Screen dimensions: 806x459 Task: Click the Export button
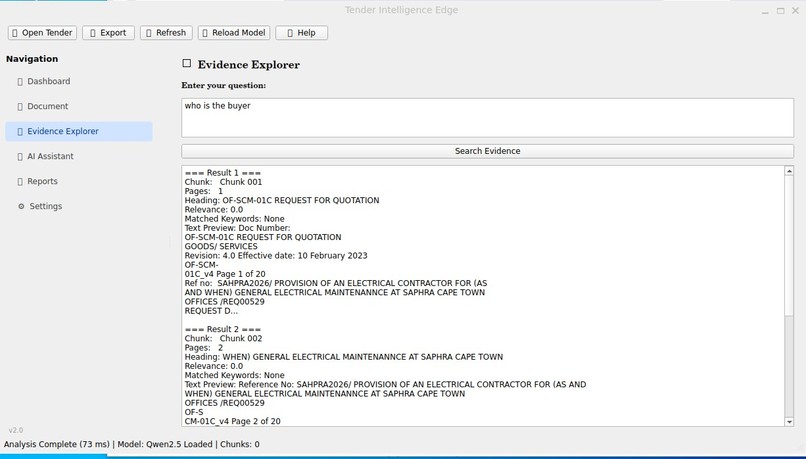pos(108,33)
